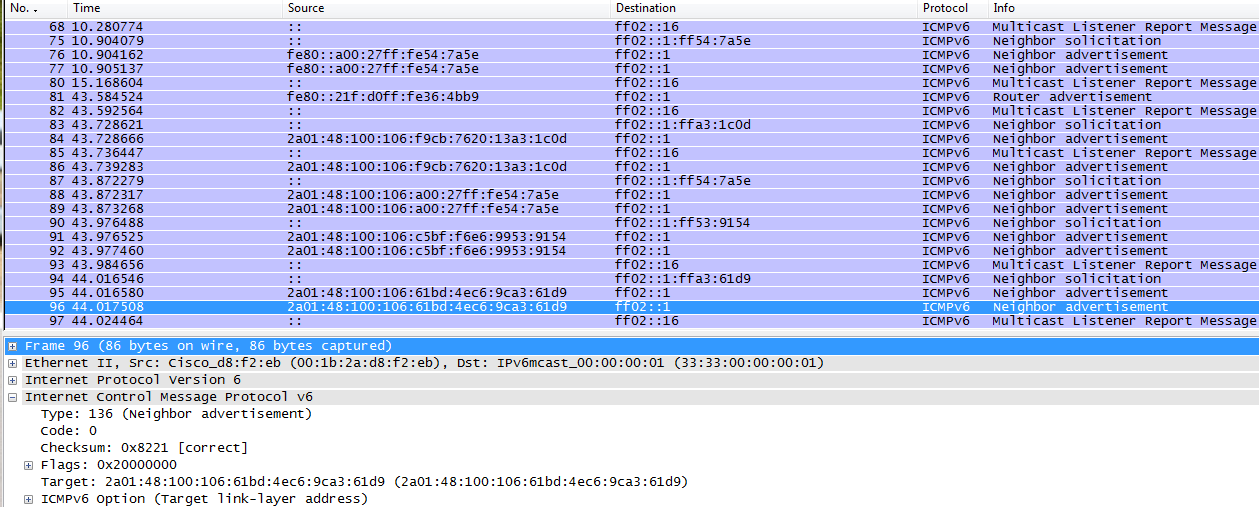Select packet number 68
This screenshot has width=1259, height=507.
630,27
